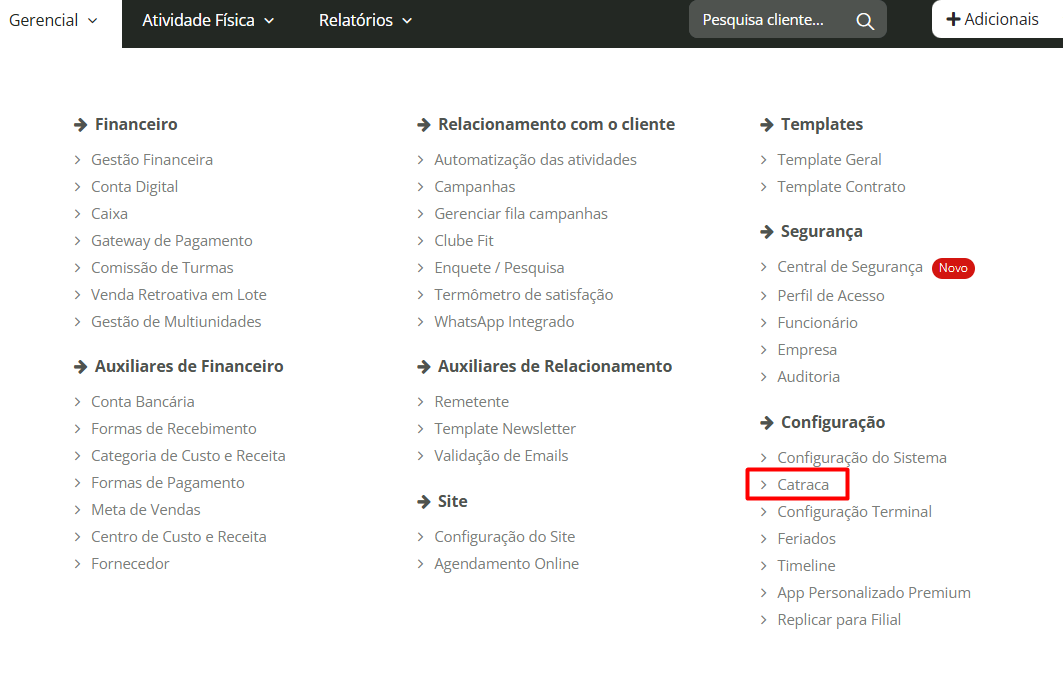
Task: Open Template Contrato
Action: click(x=841, y=187)
